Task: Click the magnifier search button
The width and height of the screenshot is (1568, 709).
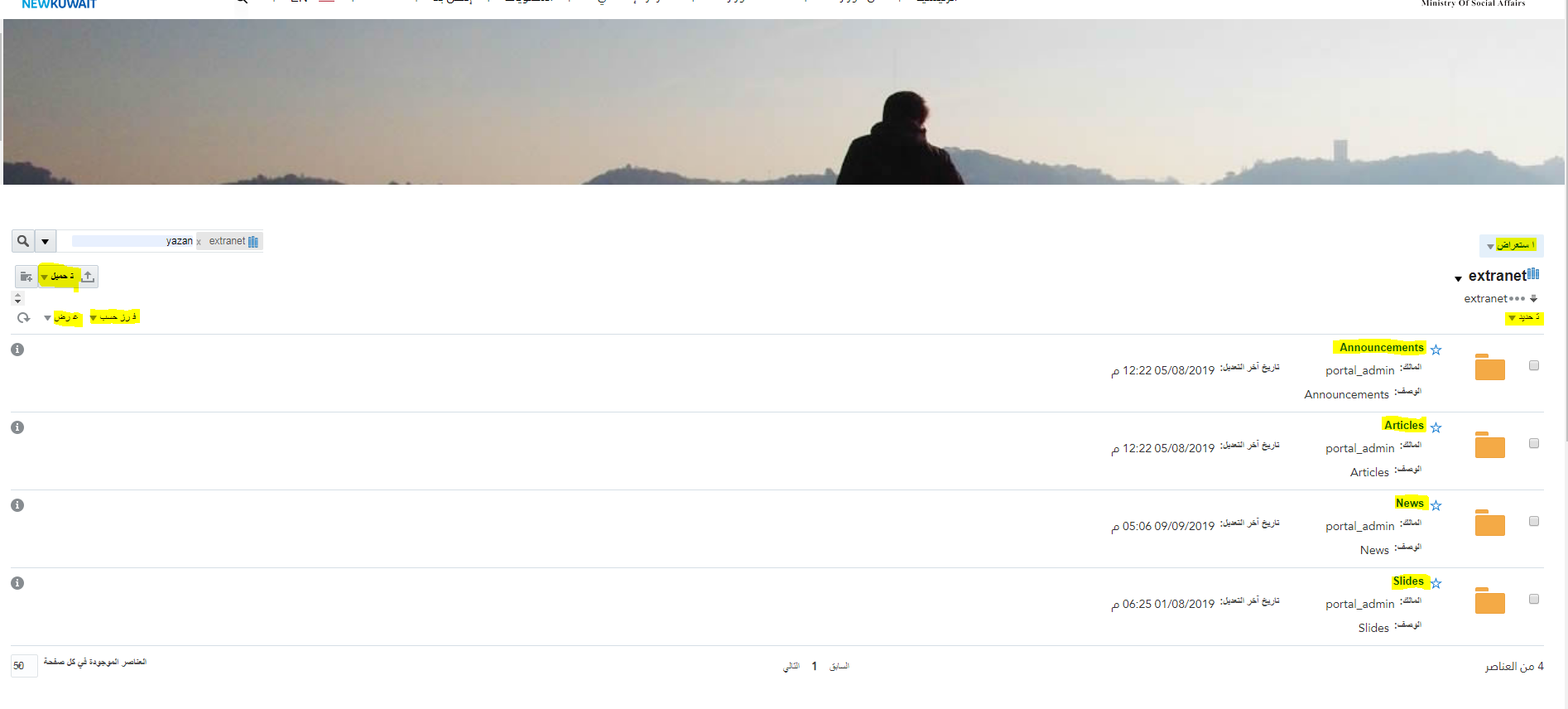Action: point(23,241)
